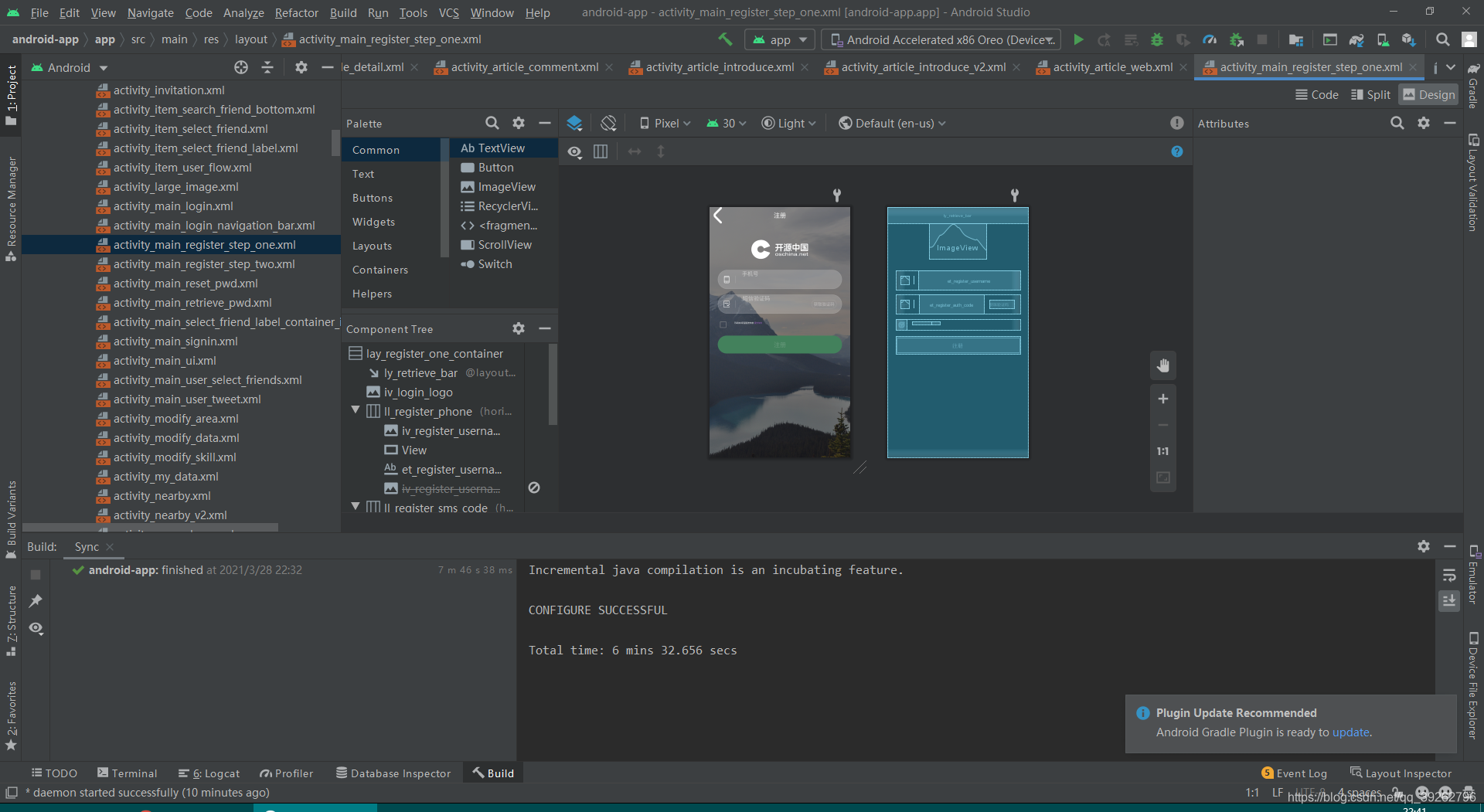Show hidden editor tabs chevron

(x=1451, y=67)
